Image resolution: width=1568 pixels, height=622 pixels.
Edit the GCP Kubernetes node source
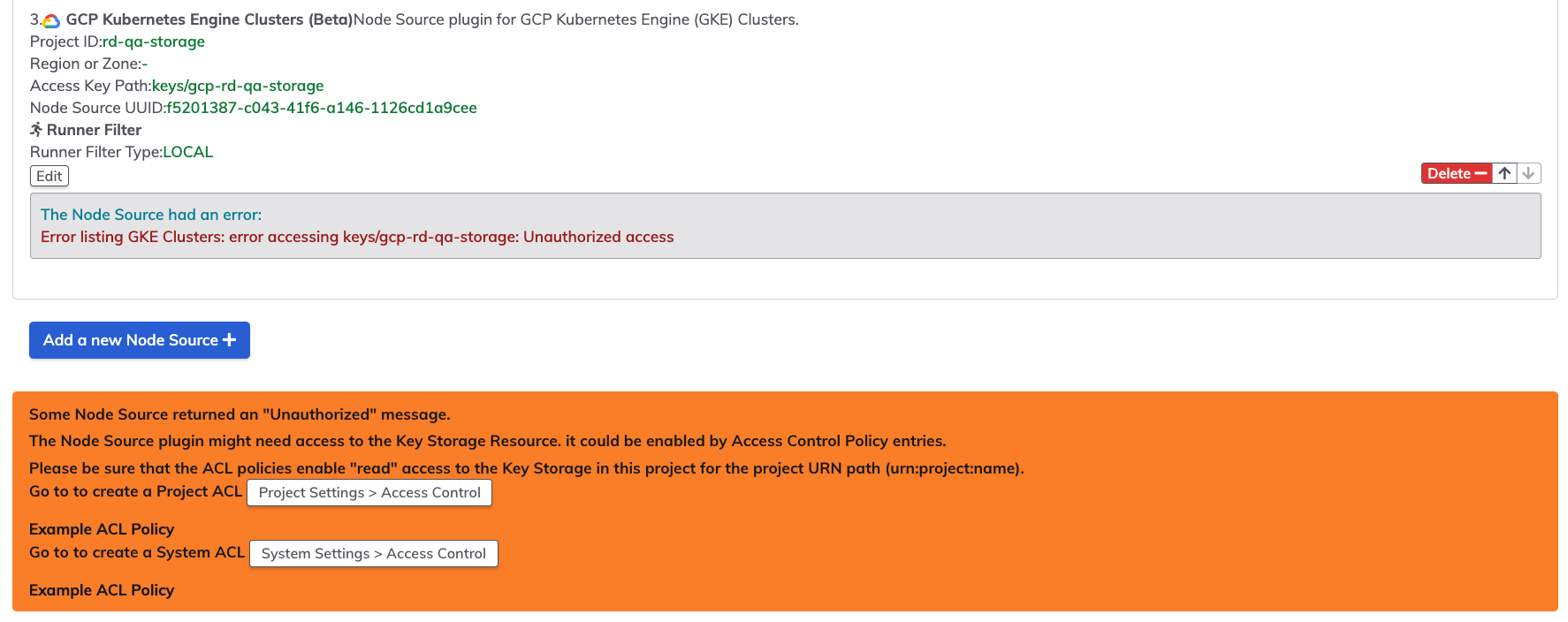pyautogui.click(x=49, y=176)
